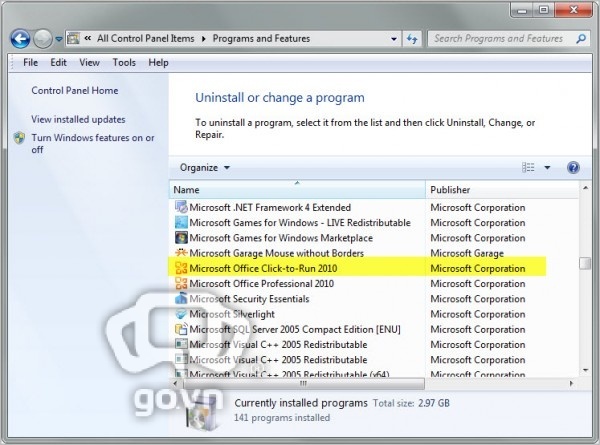Open View installed updates link
This screenshot has height=445, width=600.
78,119
